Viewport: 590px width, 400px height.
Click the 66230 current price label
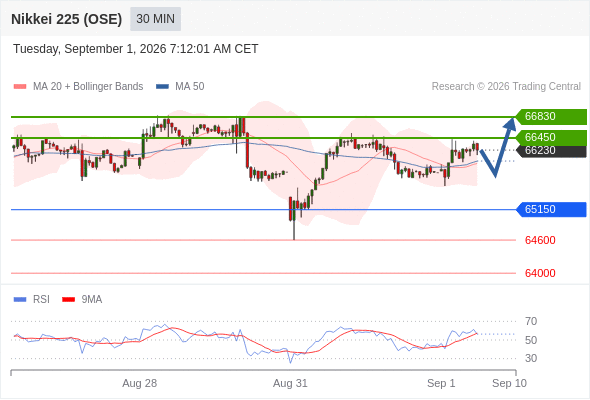551,151
